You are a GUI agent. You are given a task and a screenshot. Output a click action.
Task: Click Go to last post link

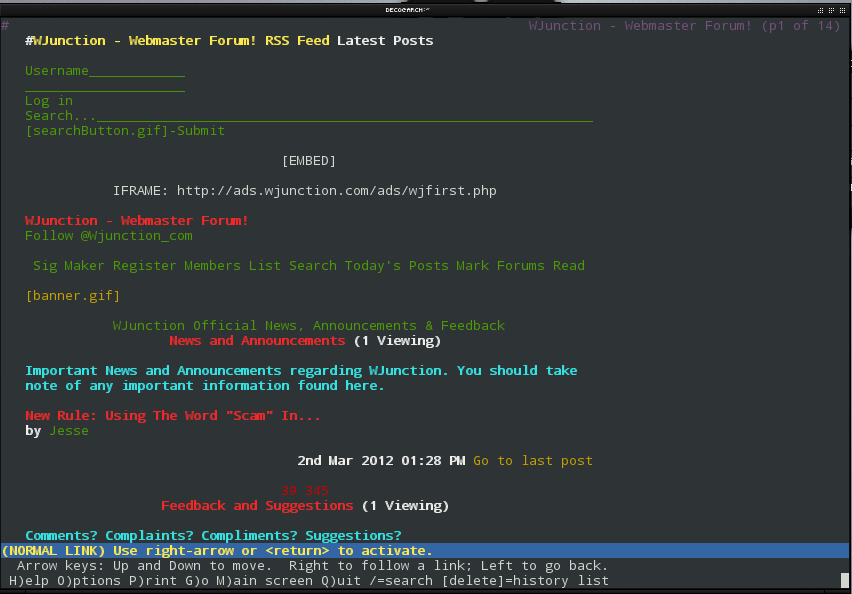click(x=532, y=461)
